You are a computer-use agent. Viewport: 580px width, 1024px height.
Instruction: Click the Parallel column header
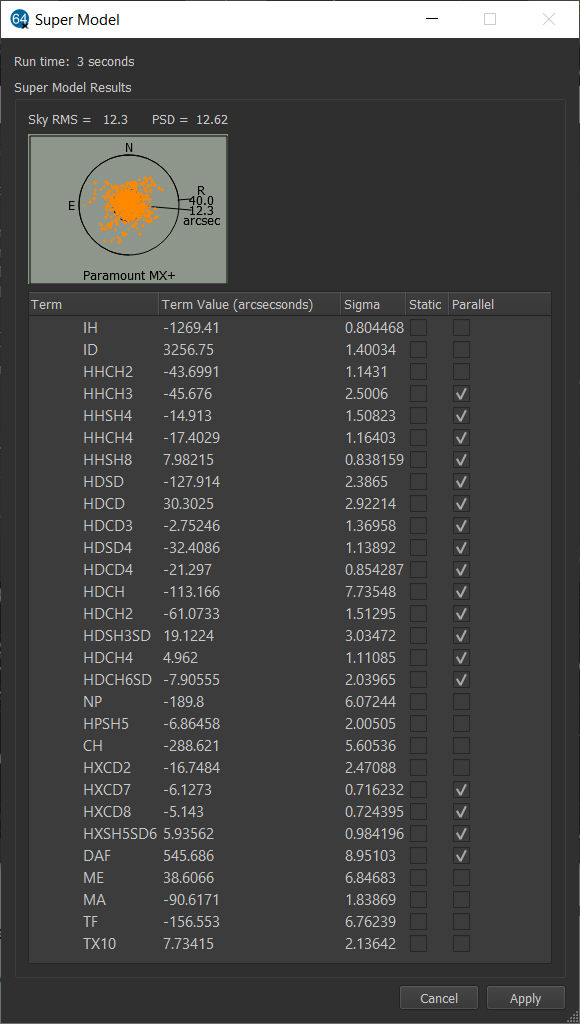coord(499,304)
